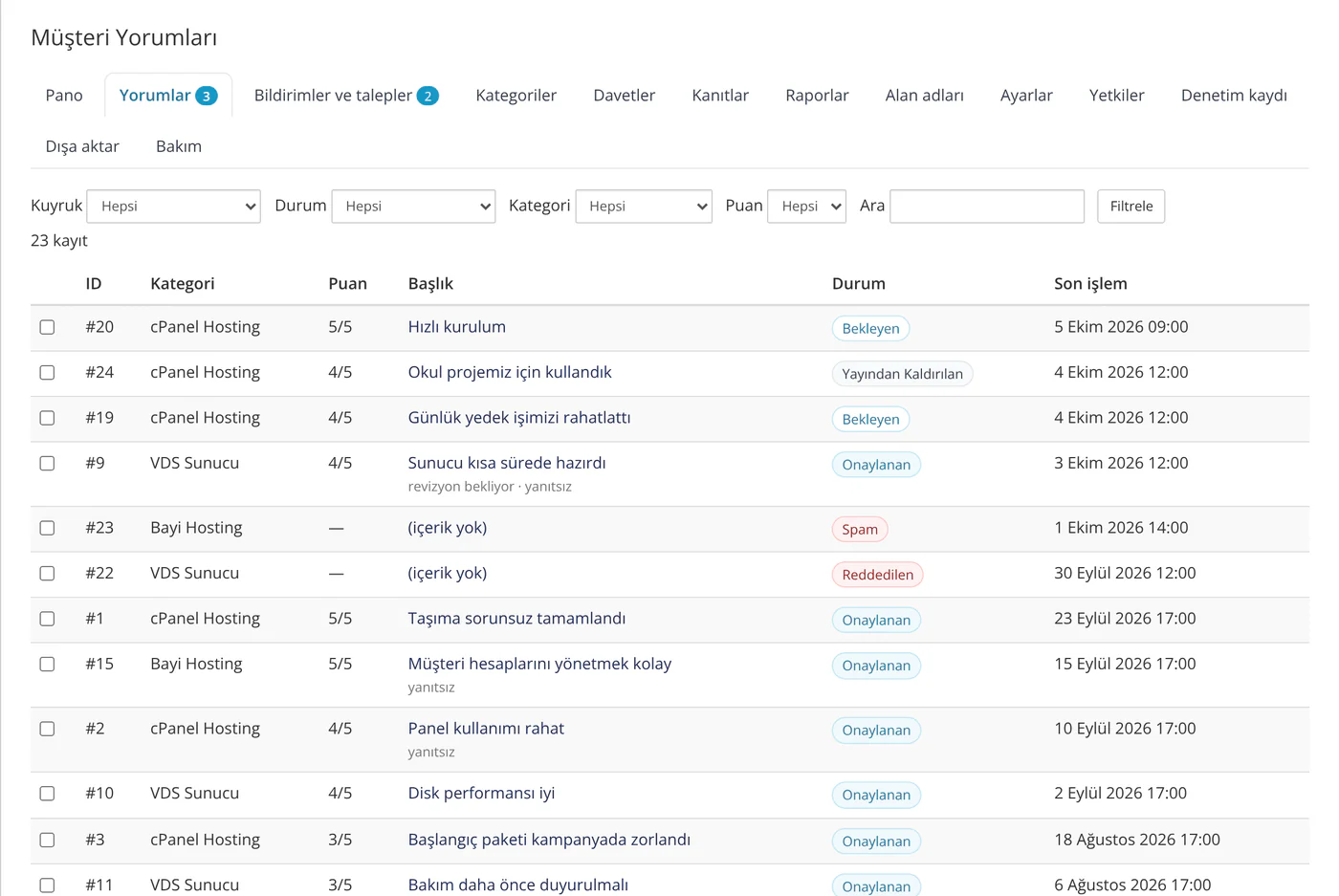Tick the checkbox for review #20
The width and height of the screenshot is (1339, 896).
click(47, 327)
